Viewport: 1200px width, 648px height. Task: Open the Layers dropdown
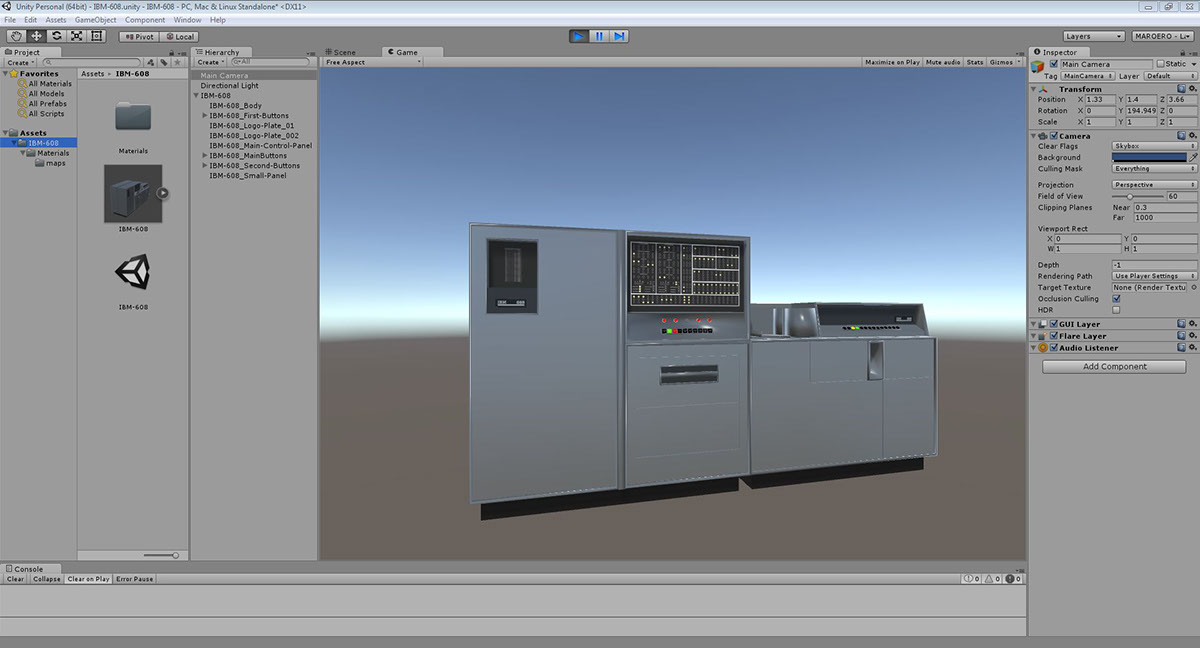[x=1093, y=36]
